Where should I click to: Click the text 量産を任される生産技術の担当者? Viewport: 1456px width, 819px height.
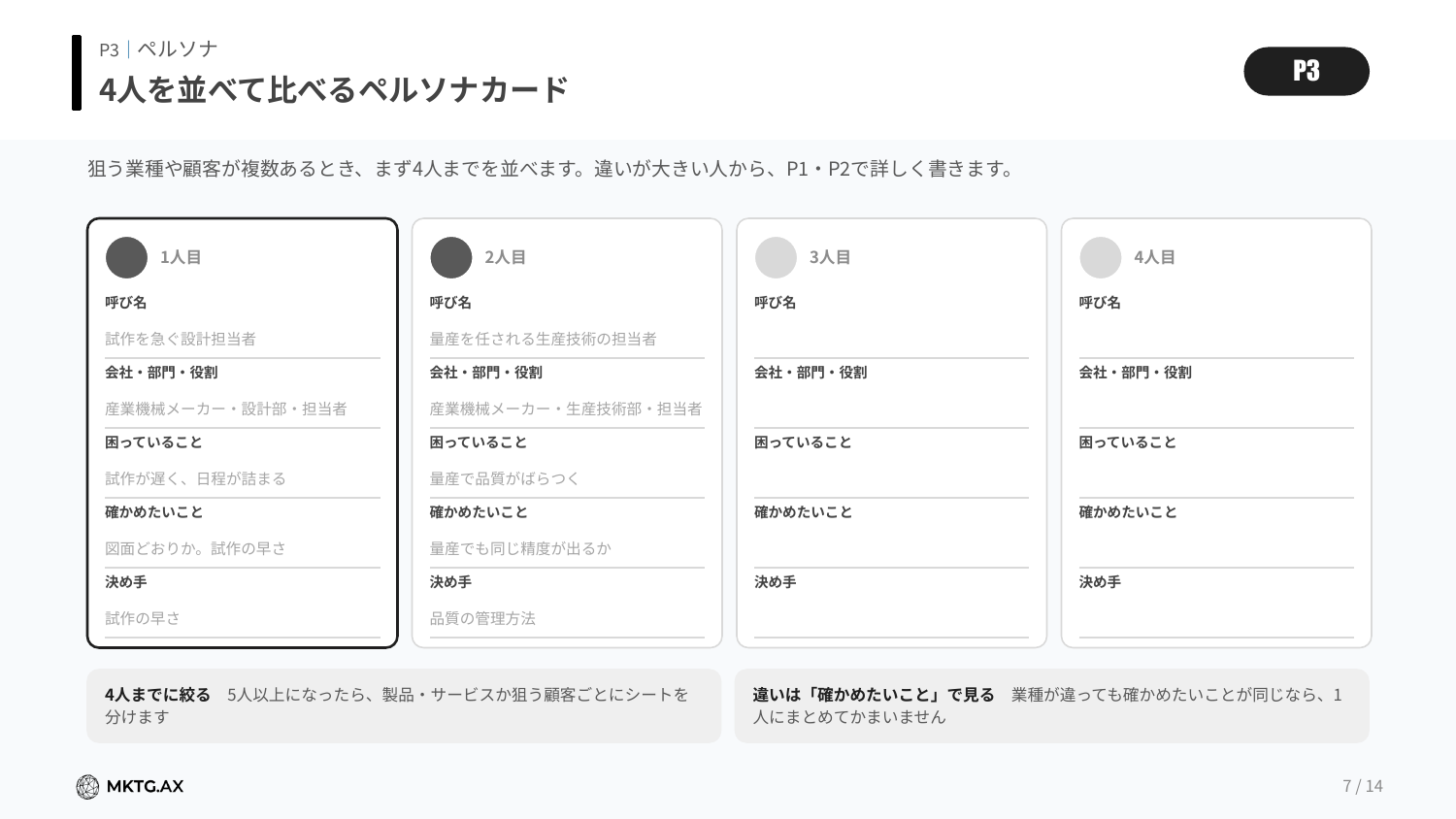pyautogui.click(x=544, y=339)
